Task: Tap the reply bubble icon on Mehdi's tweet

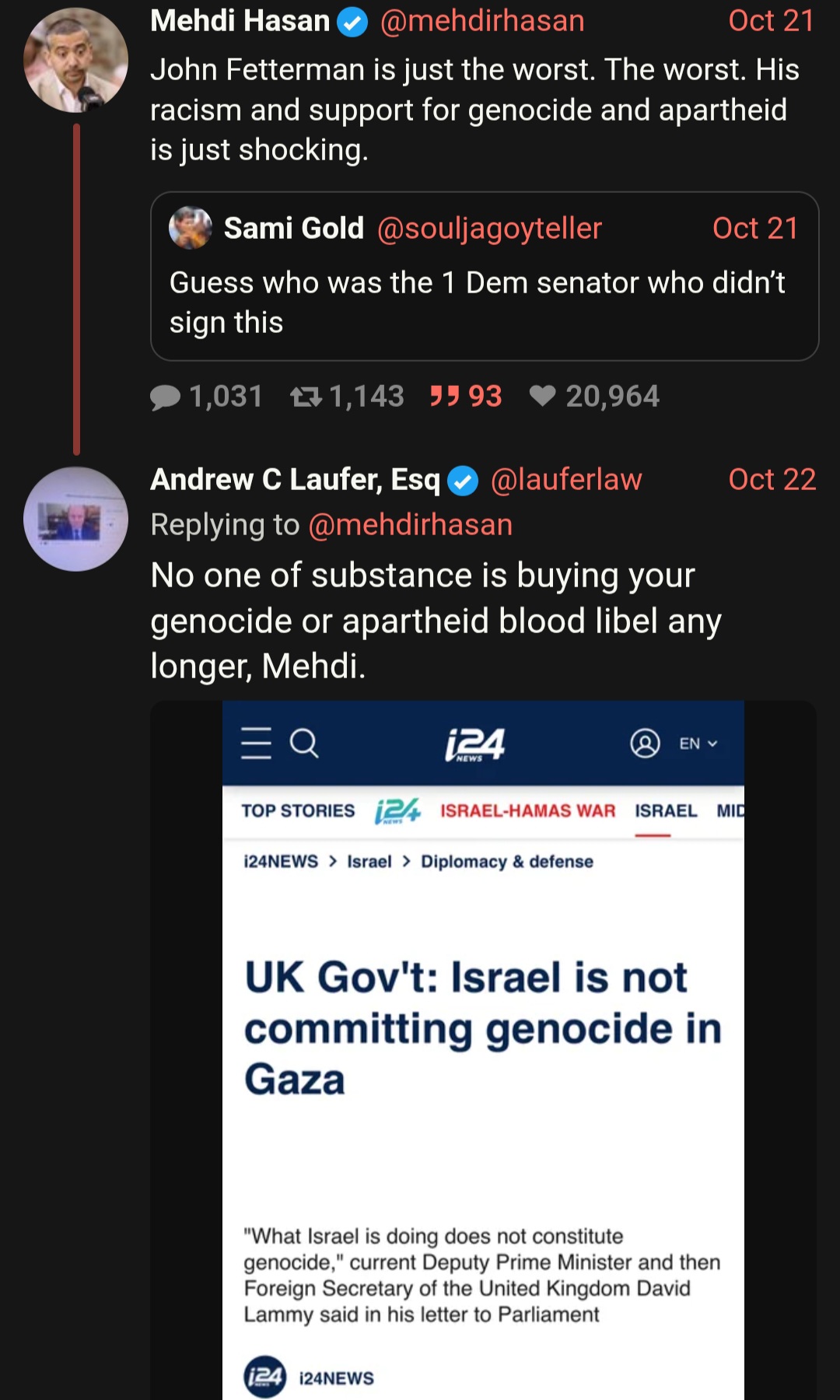Action: [166, 397]
